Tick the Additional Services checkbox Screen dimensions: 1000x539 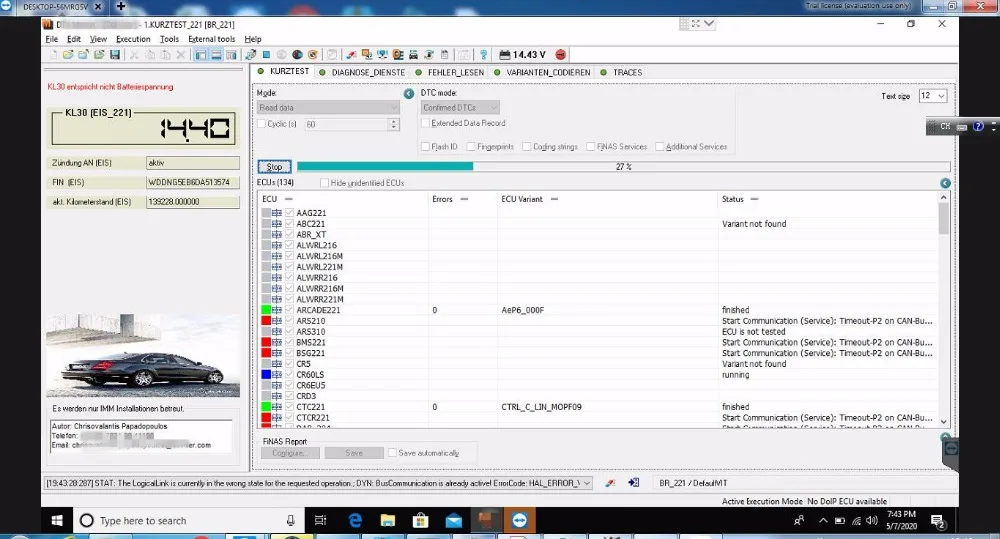coord(659,147)
